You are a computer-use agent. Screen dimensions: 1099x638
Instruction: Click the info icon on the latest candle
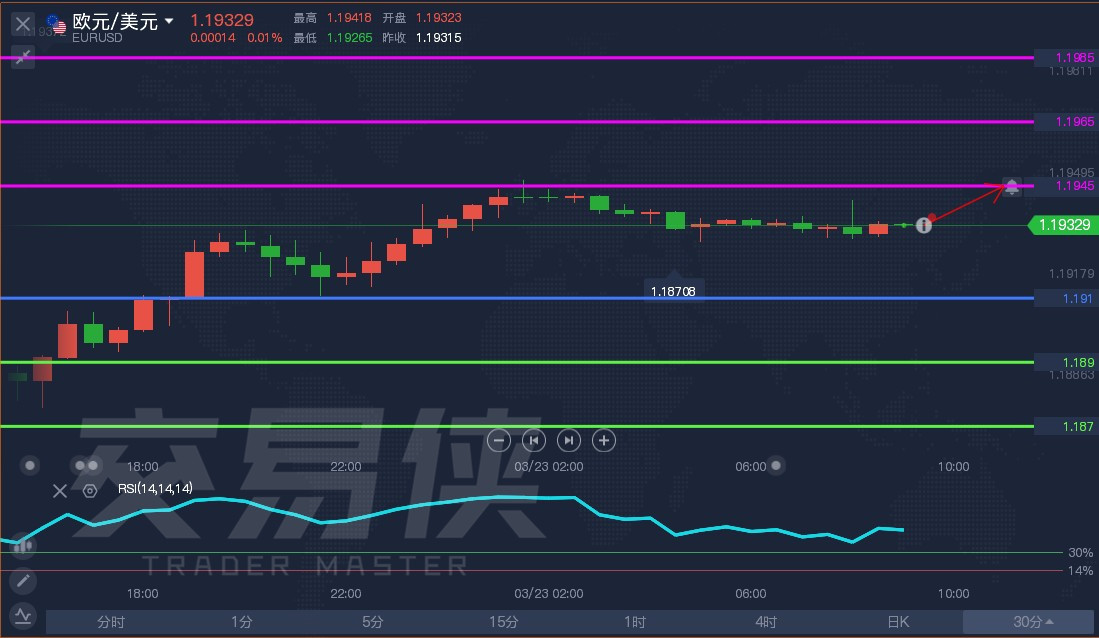tap(924, 225)
